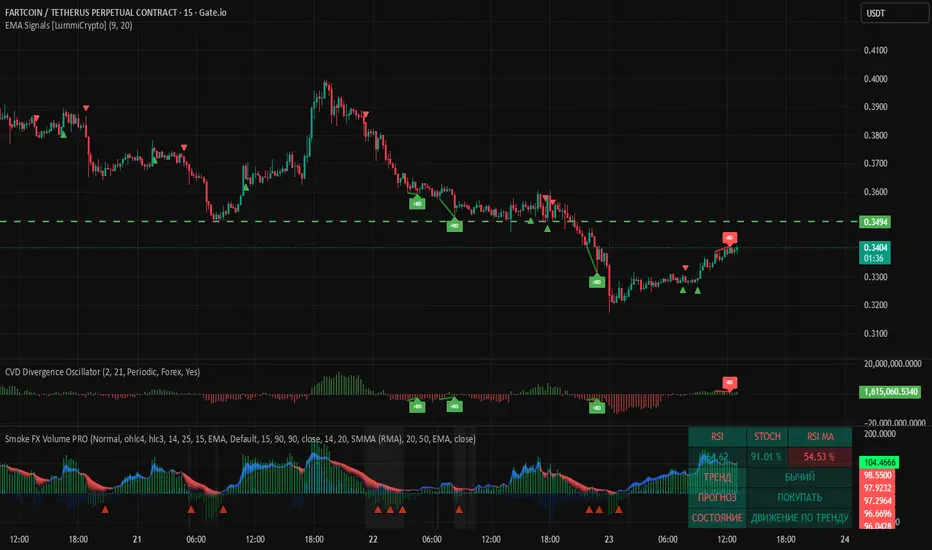Click the green divergence label at the 0.3300 swing low
Viewport: 932px width, 550px height.
(597, 282)
